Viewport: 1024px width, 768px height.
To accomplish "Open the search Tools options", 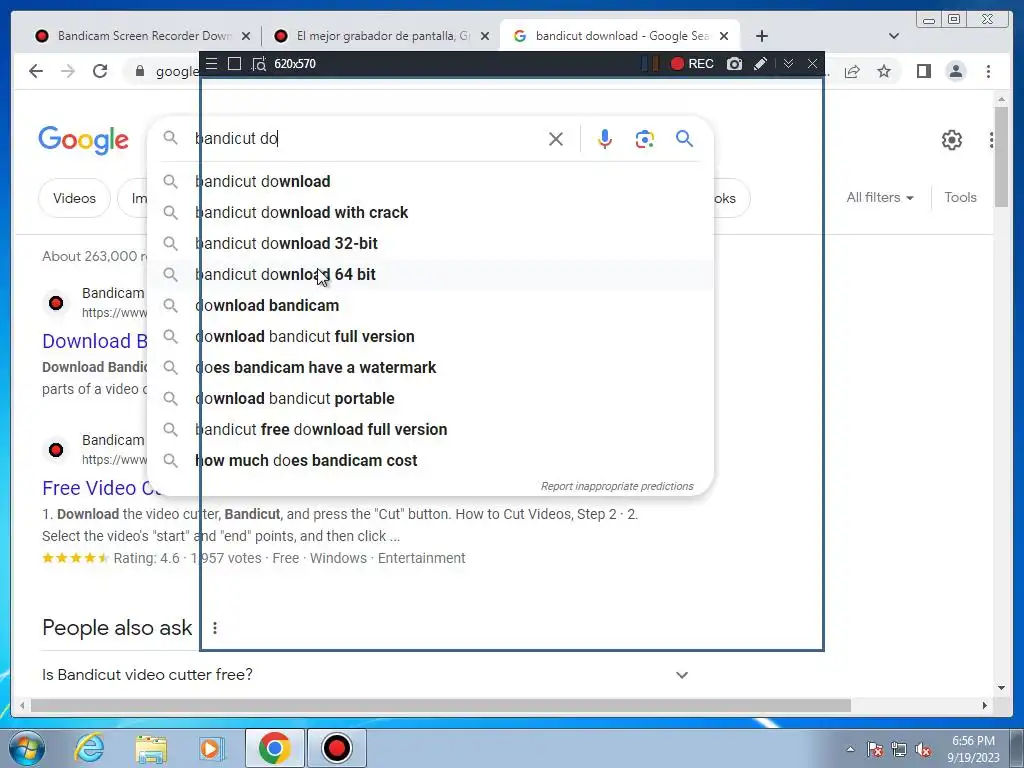I will [x=960, y=197].
